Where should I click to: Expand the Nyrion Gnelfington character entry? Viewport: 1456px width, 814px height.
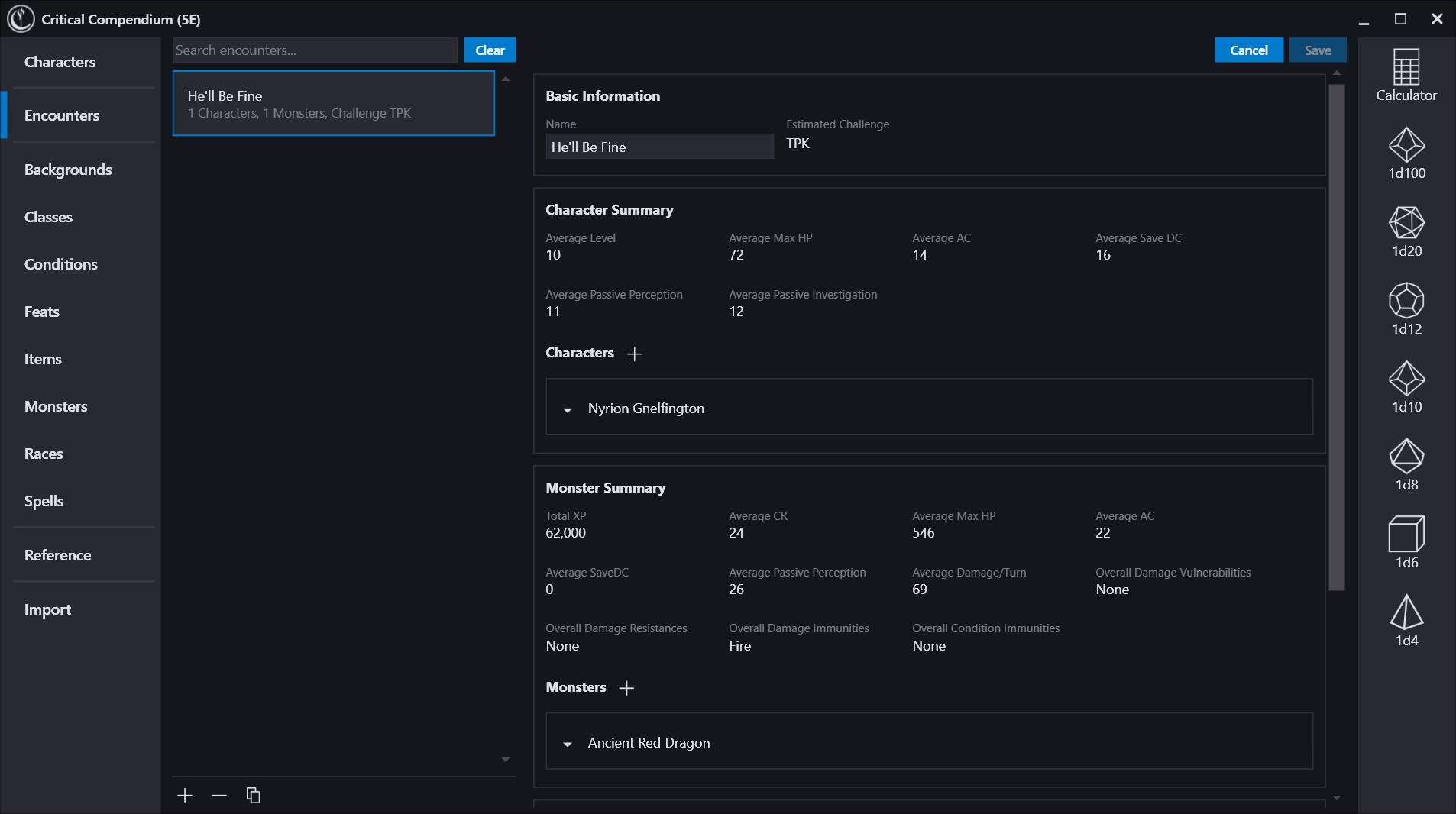pyautogui.click(x=568, y=410)
